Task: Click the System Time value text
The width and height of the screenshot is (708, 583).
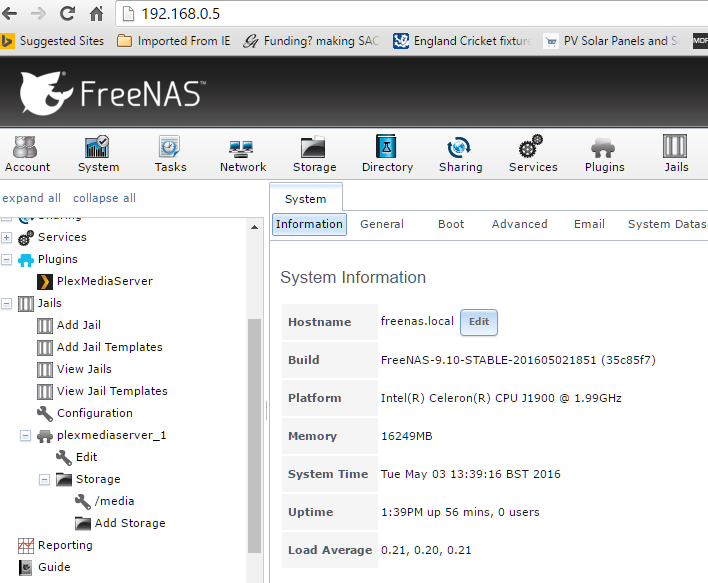Action: 470,474
